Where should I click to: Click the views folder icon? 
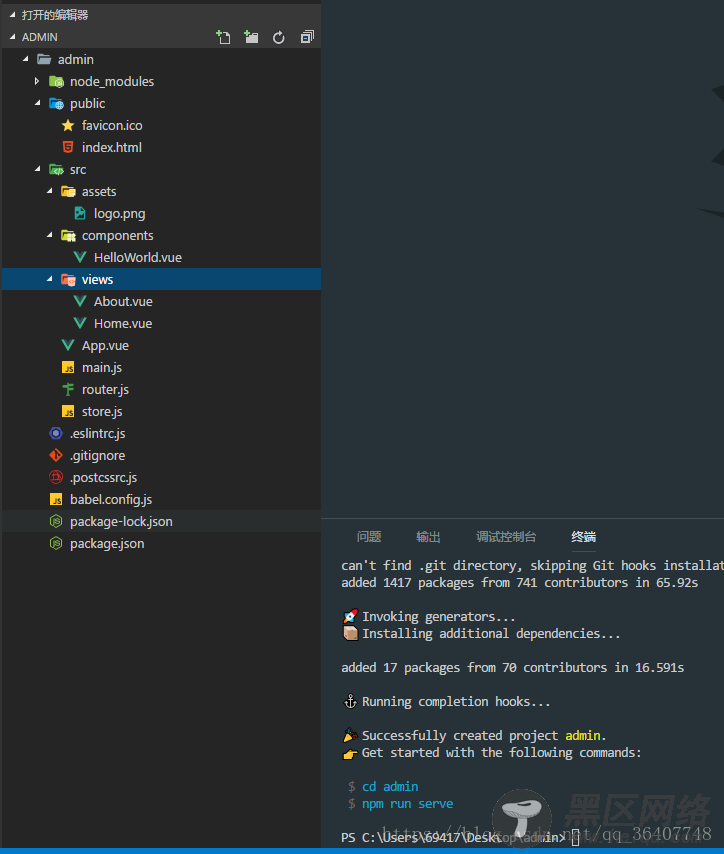click(x=68, y=279)
